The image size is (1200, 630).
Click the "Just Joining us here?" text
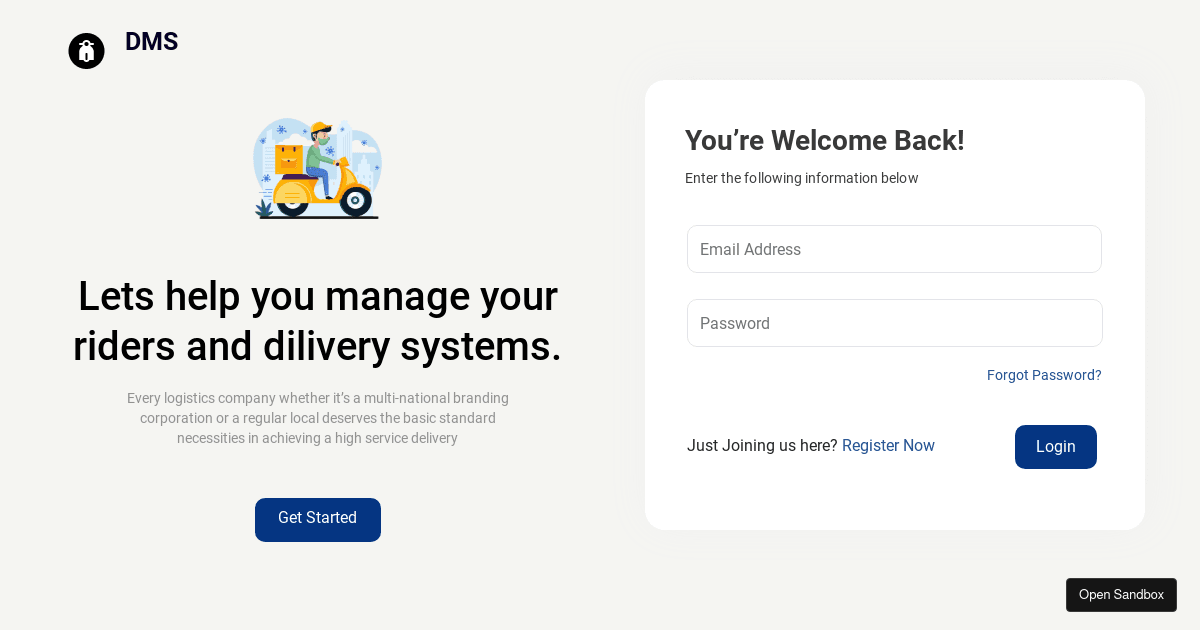click(x=762, y=446)
